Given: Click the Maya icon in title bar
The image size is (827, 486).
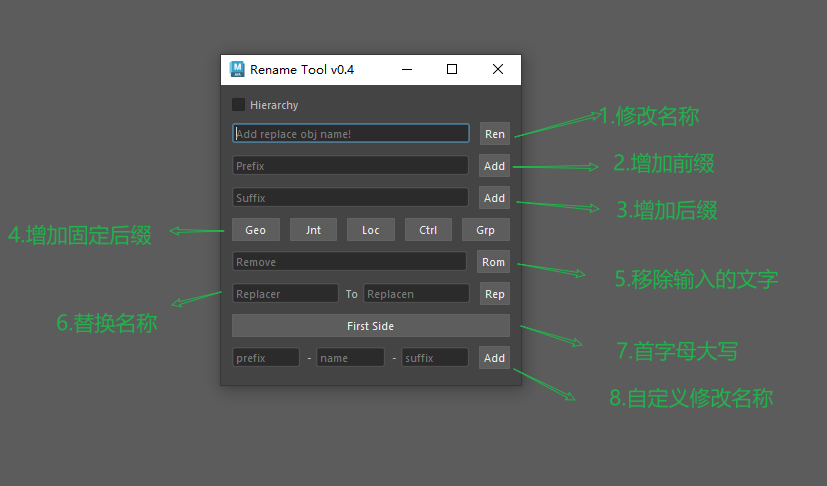Looking at the screenshot, I should [x=237, y=69].
